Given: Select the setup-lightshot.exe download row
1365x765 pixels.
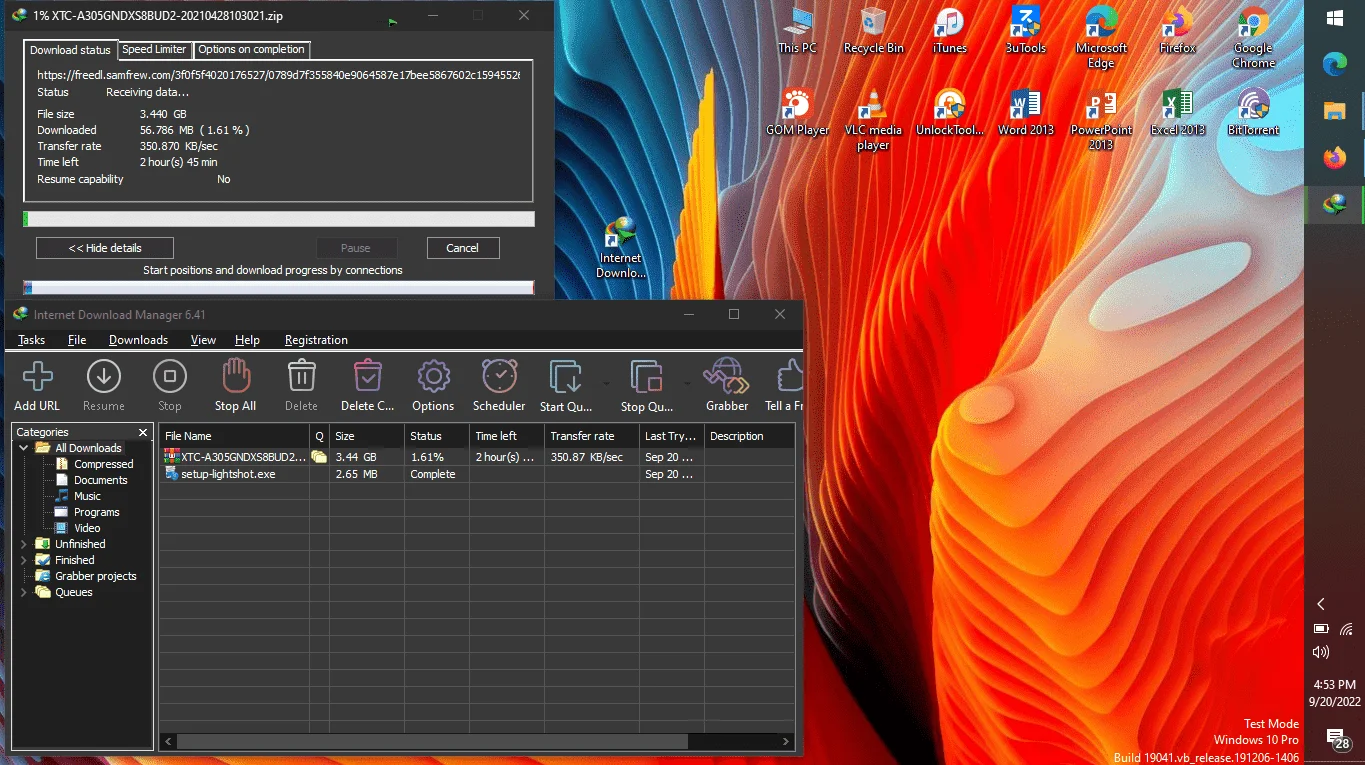Looking at the screenshot, I should coord(477,474).
